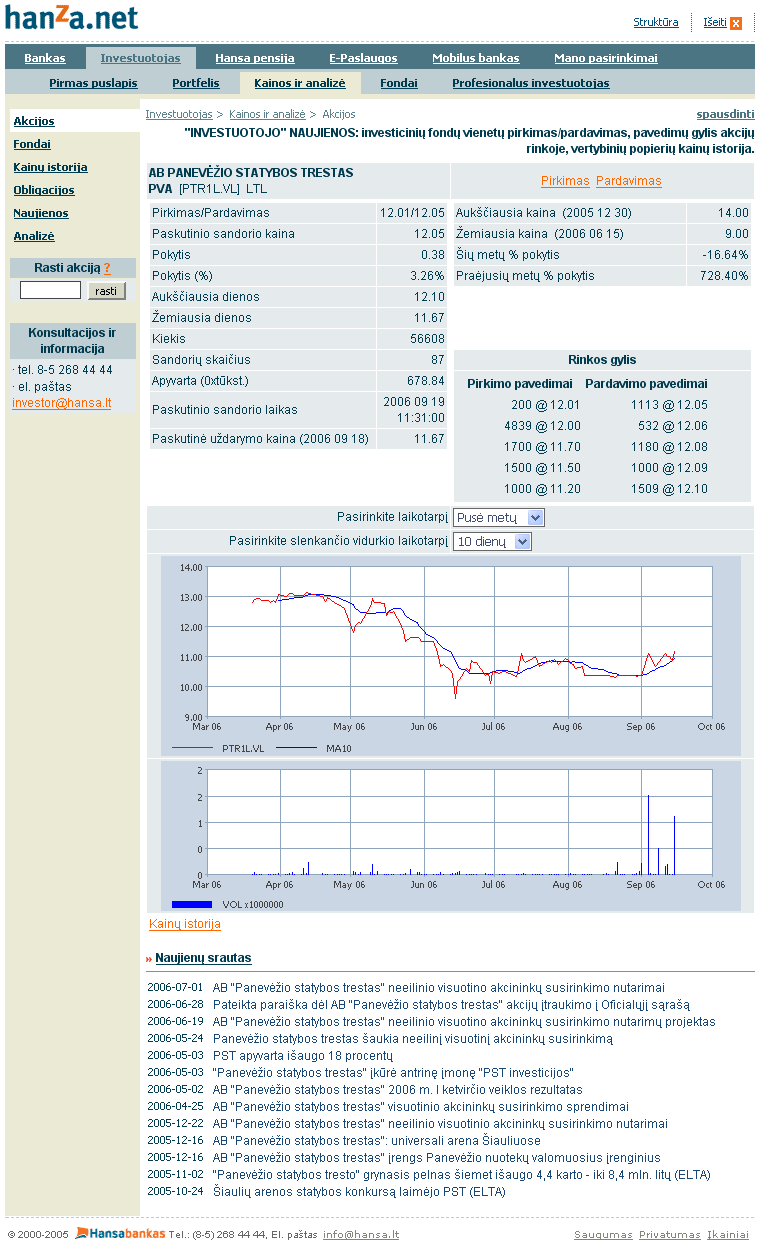Viewport: 760px width, 1250px height.
Task: Click the info@hansa.lt footer email link
Action: click(x=361, y=1234)
